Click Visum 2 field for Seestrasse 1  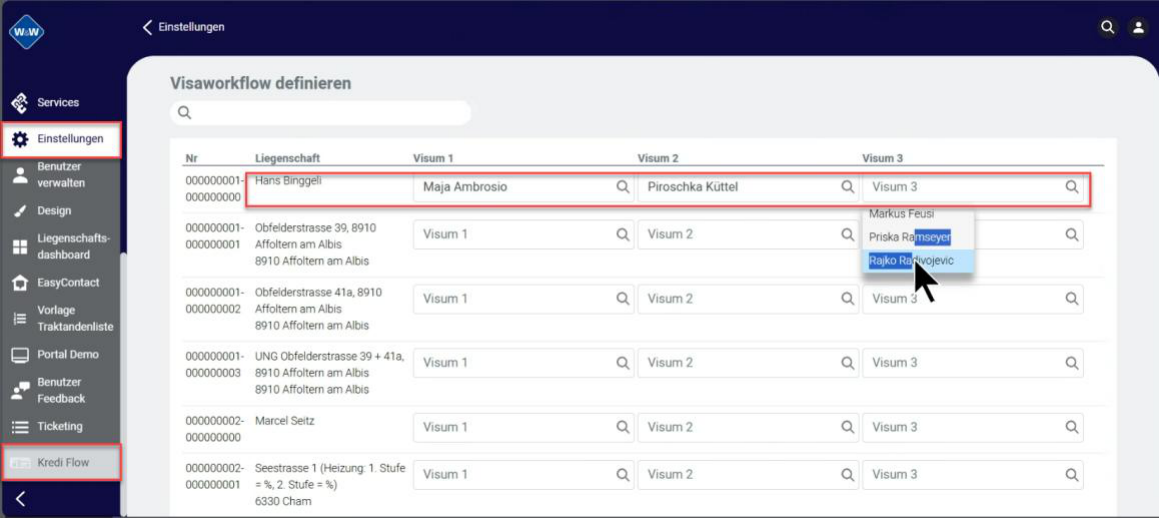point(748,474)
